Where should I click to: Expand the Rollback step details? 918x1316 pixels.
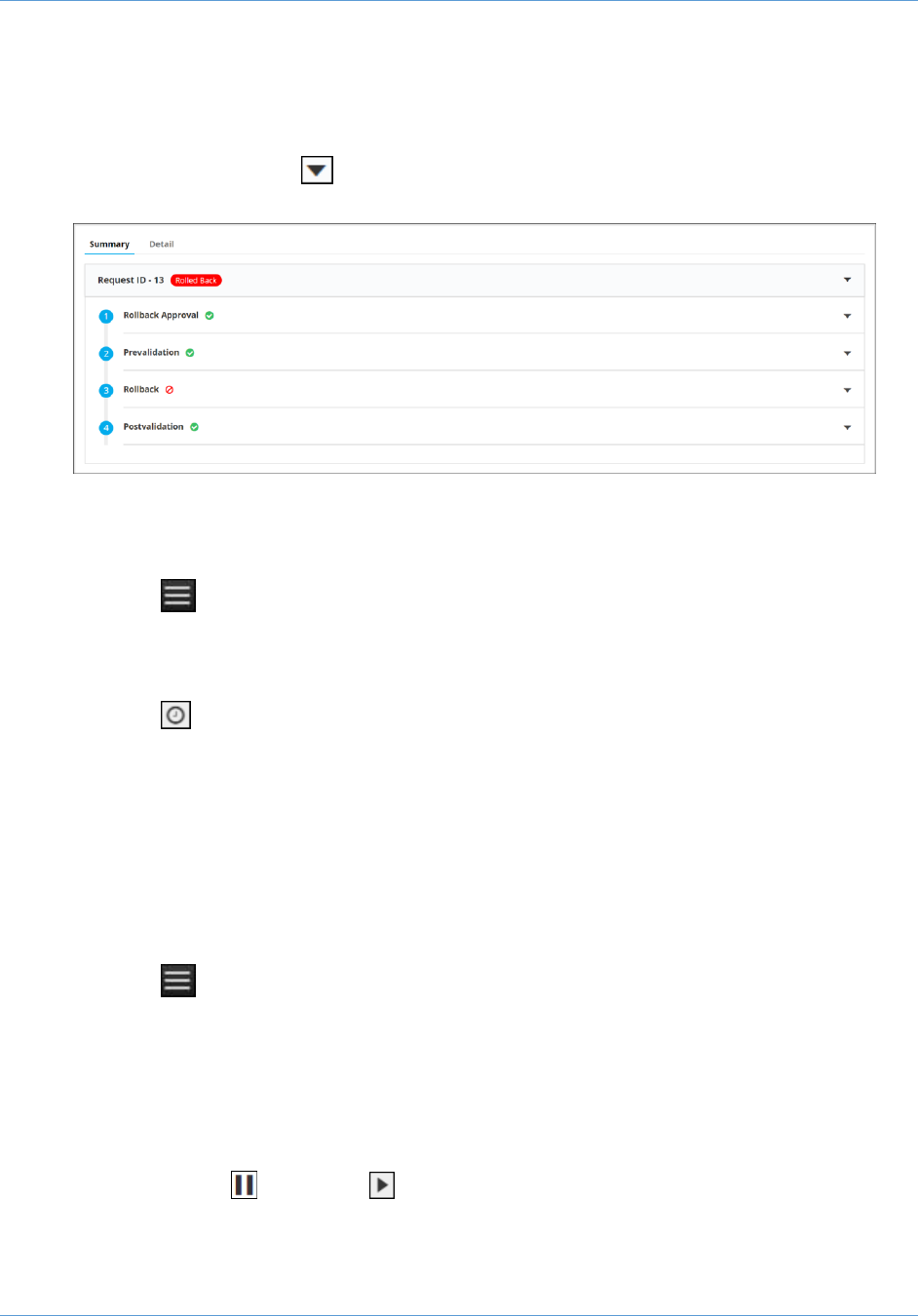847,390
